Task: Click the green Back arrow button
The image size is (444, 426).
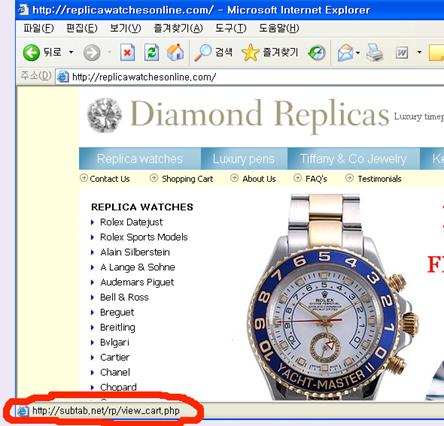Action: click(x=31, y=53)
